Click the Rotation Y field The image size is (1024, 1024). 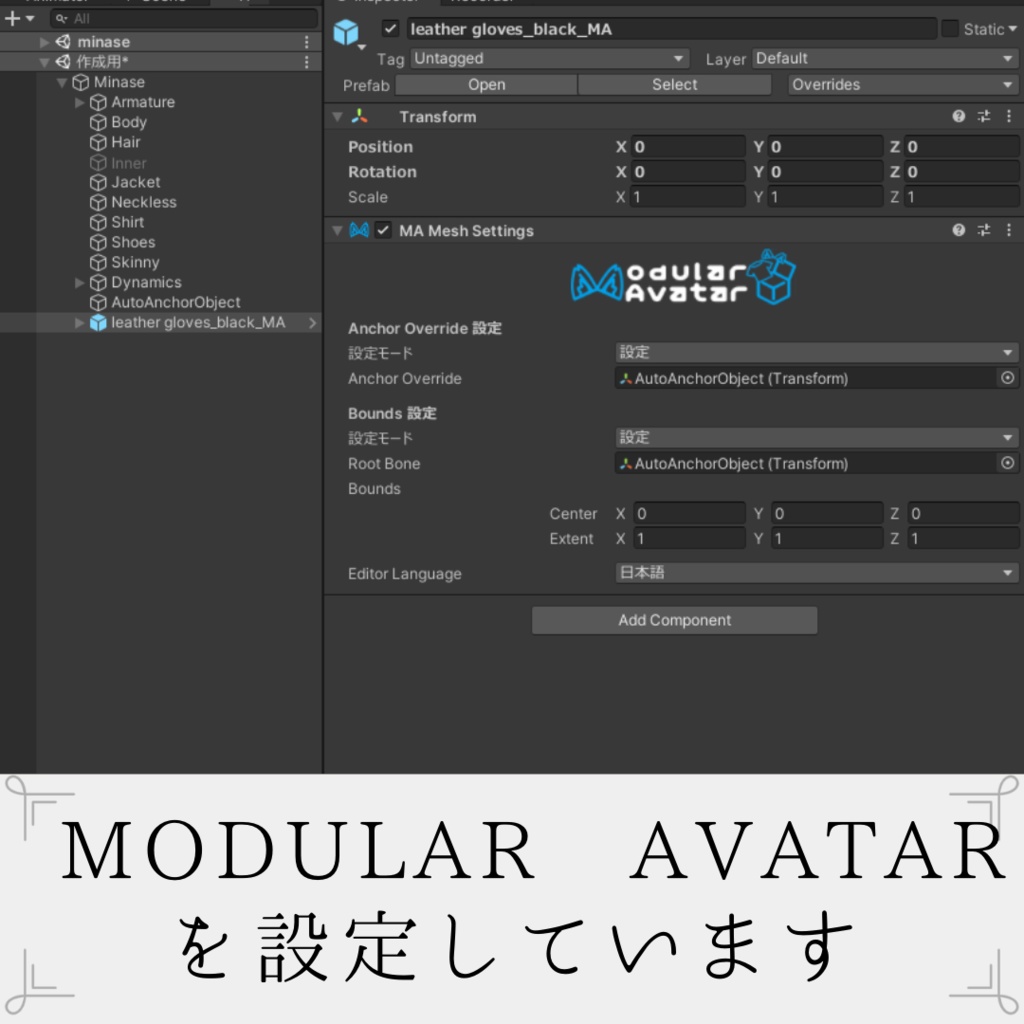[825, 172]
